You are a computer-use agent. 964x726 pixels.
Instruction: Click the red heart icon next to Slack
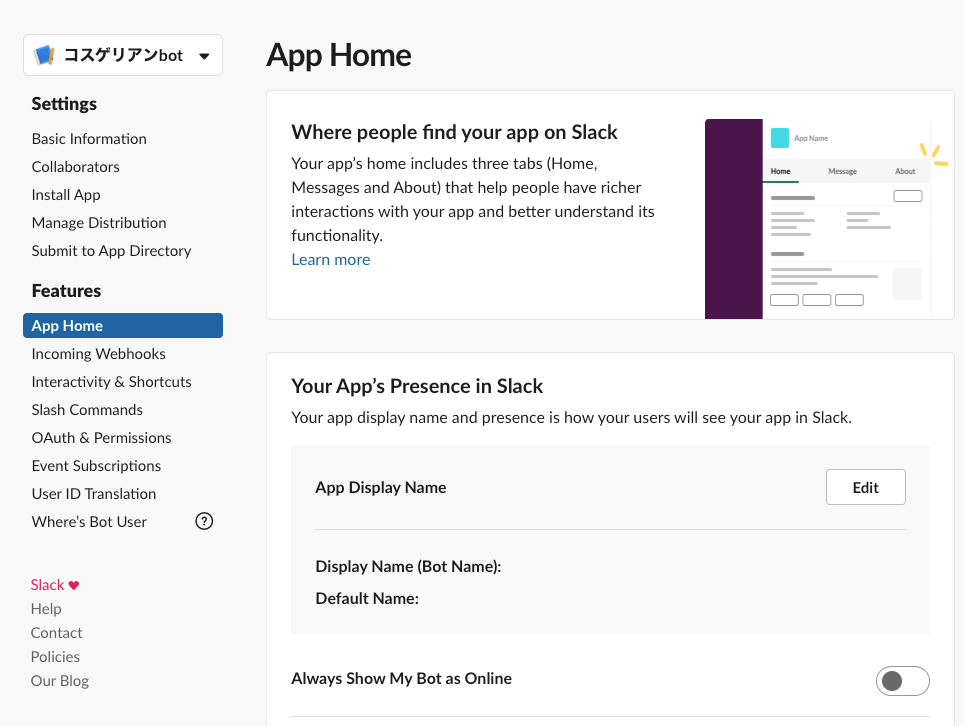coord(74,585)
